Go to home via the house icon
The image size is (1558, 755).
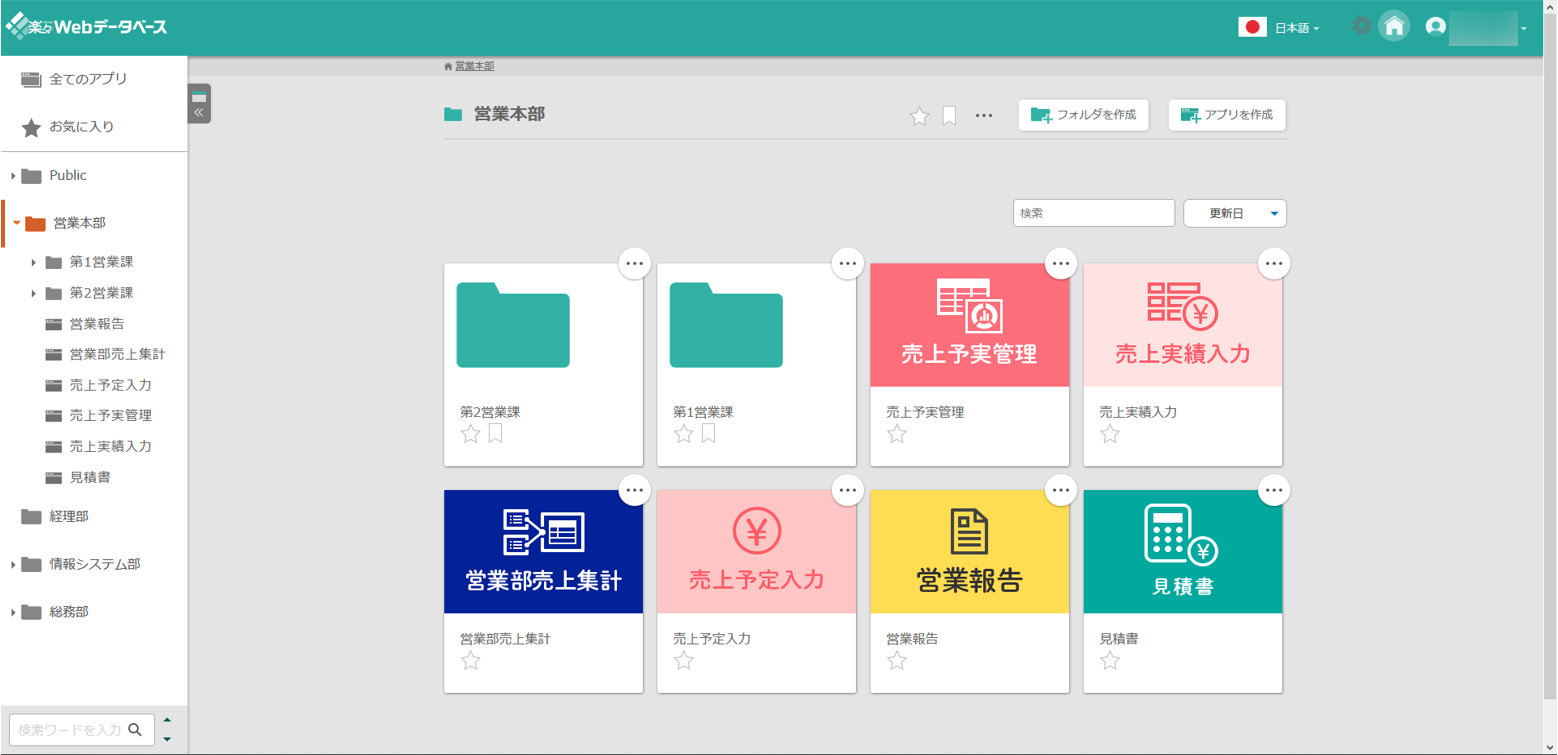pyautogui.click(x=1394, y=26)
